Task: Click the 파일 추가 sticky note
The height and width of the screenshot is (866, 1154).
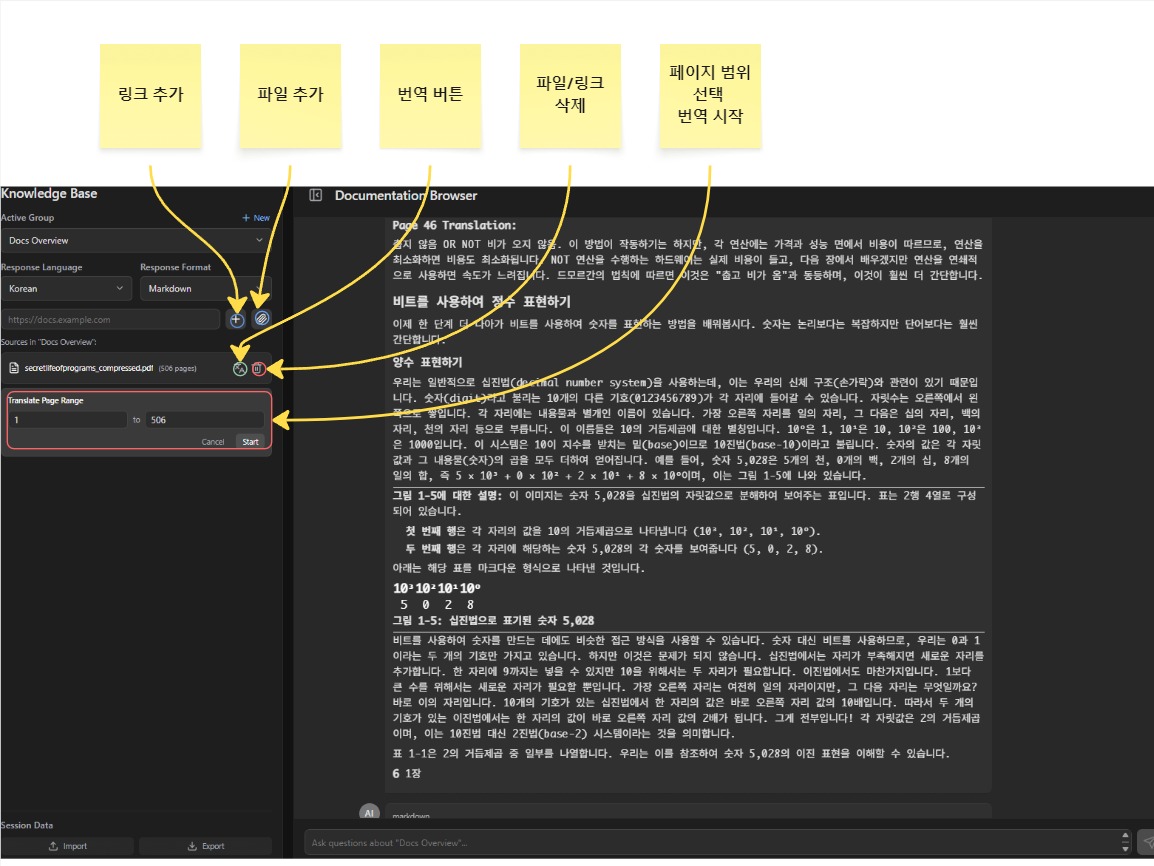Action: (x=291, y=96)
